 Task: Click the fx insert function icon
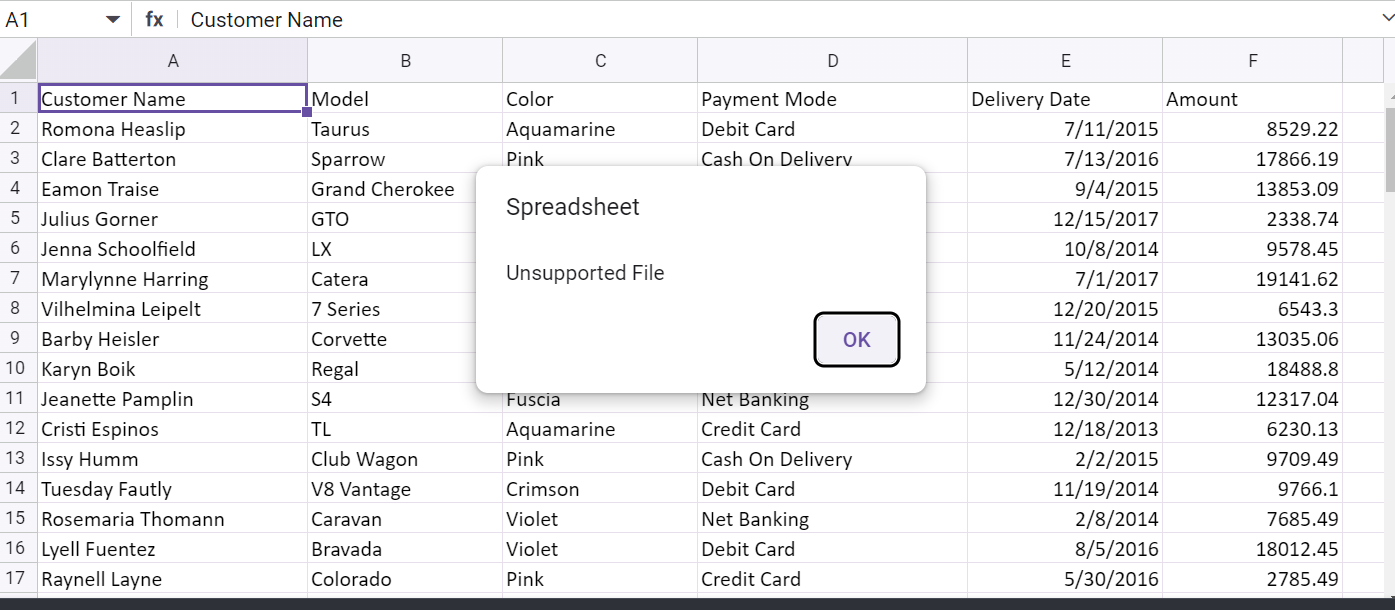[x=154, y=20]
